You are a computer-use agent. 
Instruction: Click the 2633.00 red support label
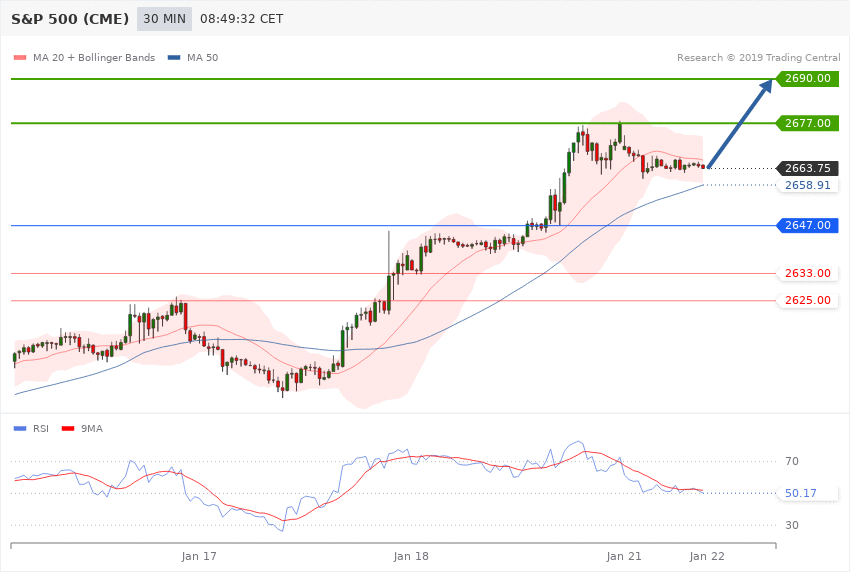pyautogui.click(x=807, y=273)
